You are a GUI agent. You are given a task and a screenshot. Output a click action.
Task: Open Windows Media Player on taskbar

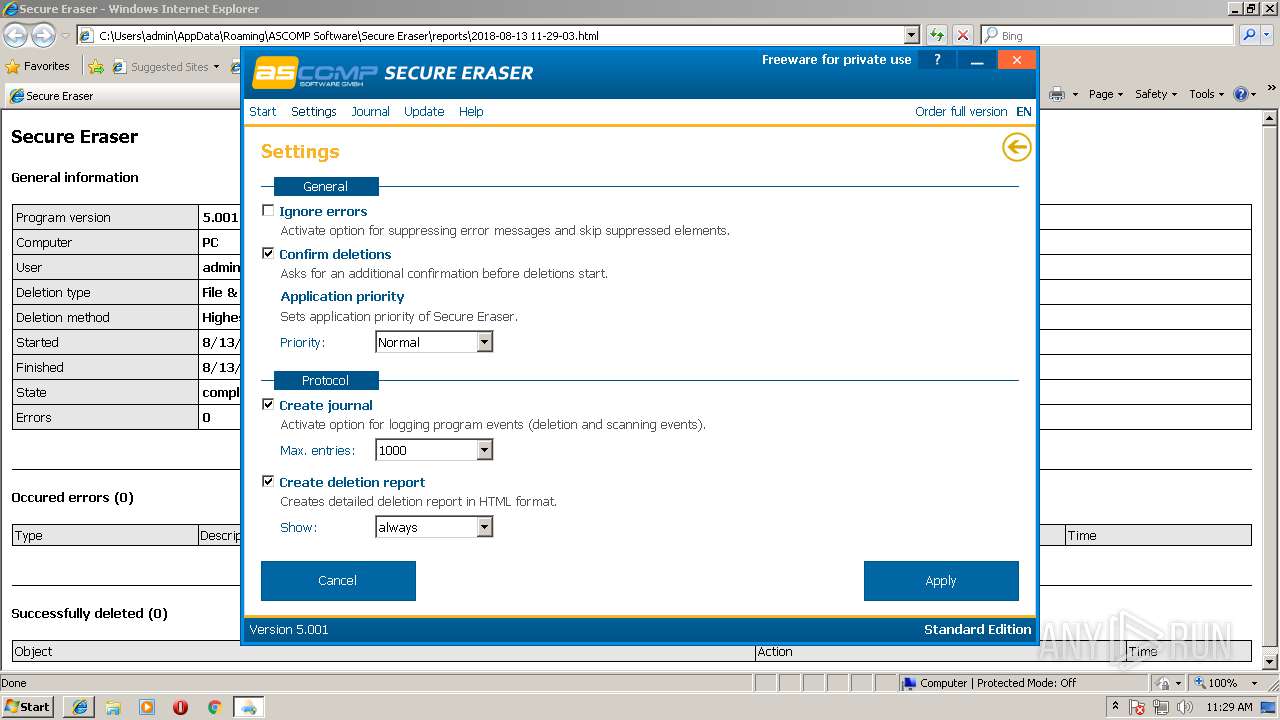(147, 707)
